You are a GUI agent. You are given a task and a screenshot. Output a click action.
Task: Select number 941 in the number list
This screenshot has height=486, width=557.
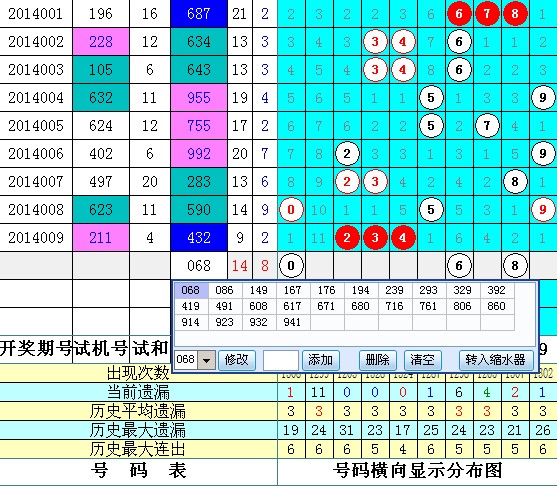[x=292, y=322]
